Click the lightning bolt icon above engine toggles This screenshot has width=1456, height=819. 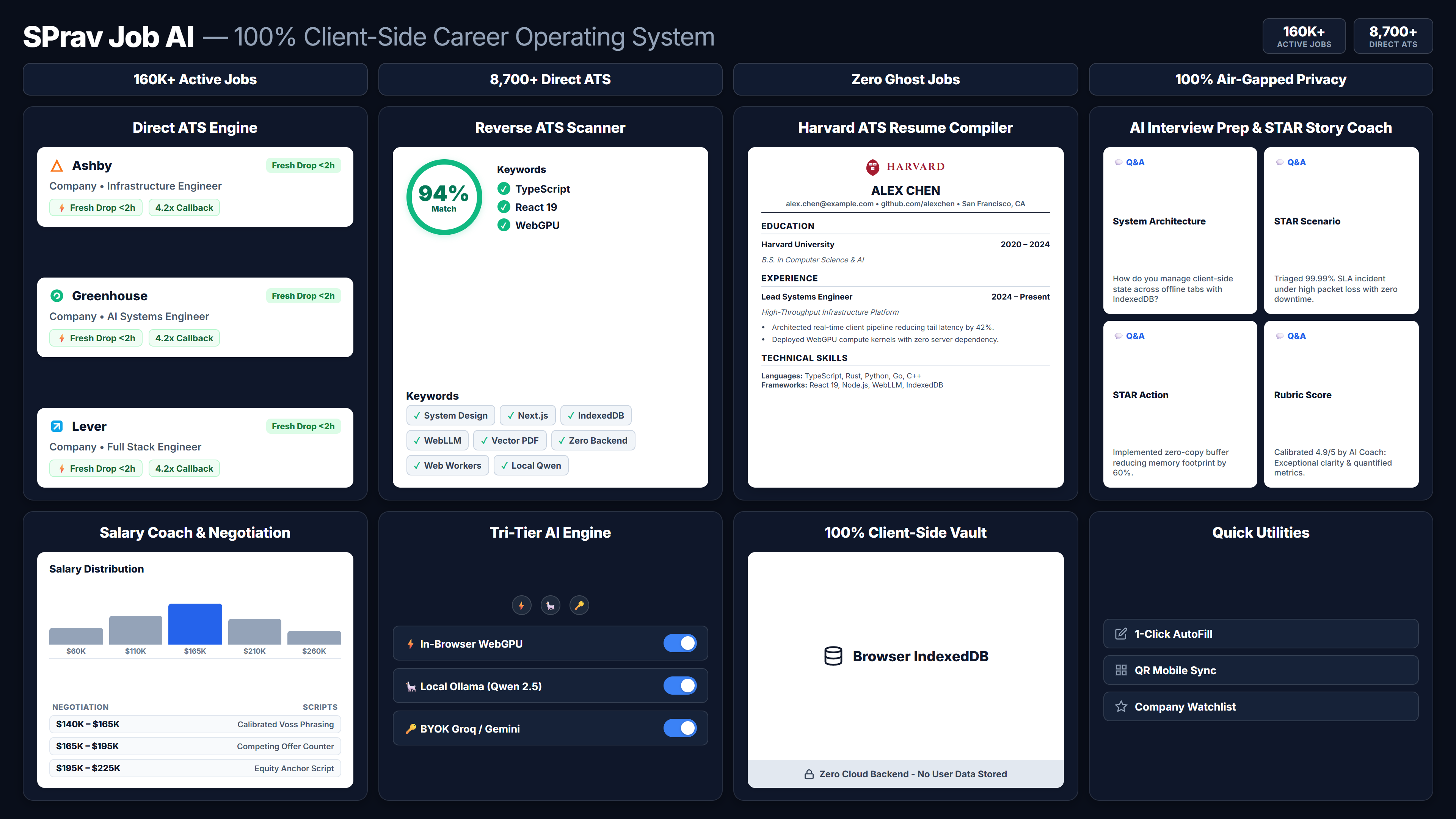(x=521, y=606)
